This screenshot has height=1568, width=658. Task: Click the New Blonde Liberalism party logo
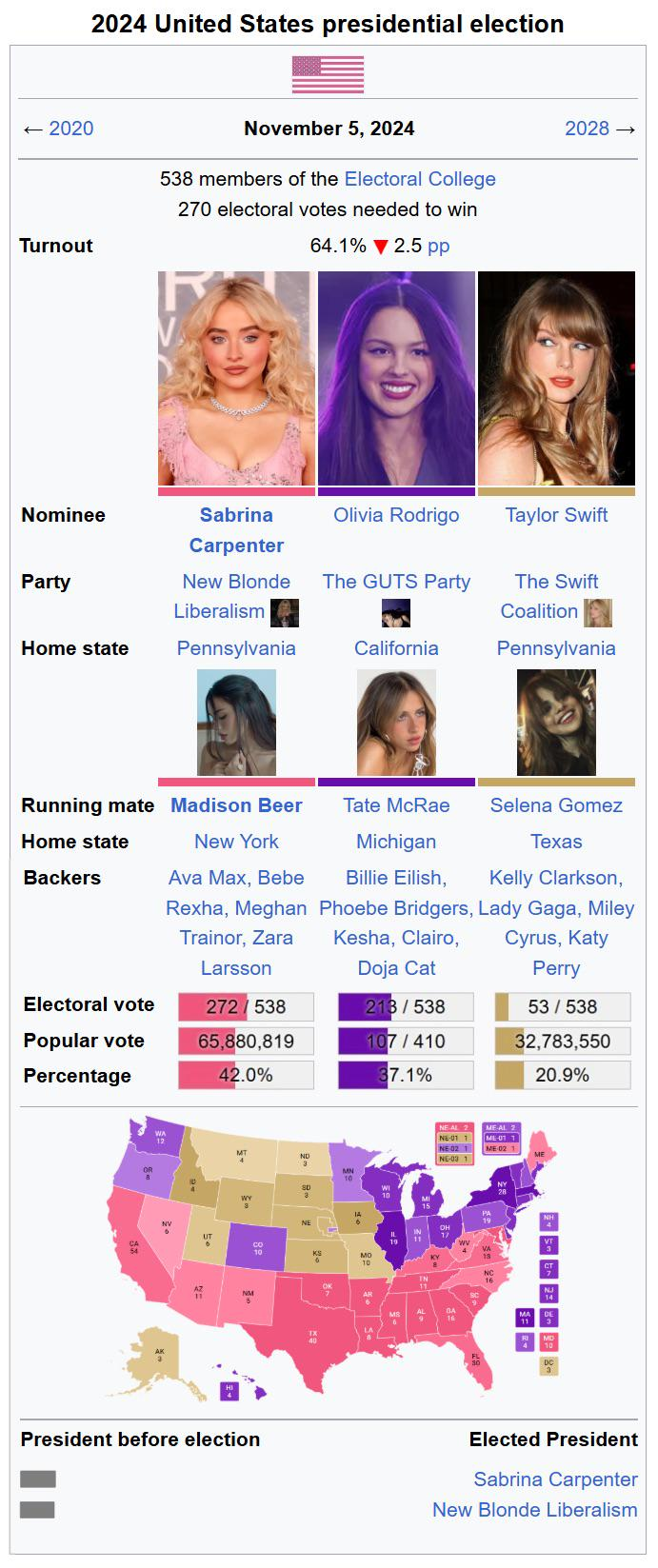point(285,612)
